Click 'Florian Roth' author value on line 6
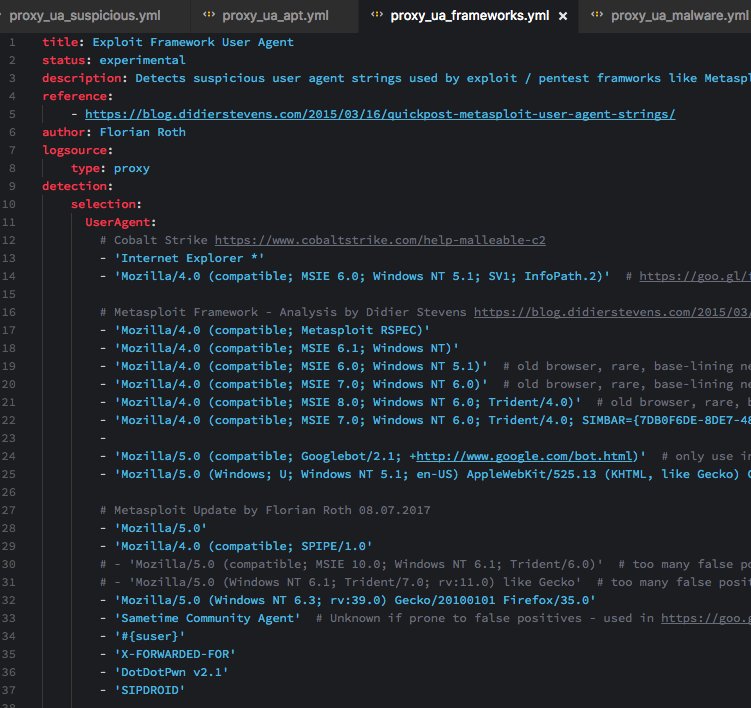 [142, 132]
